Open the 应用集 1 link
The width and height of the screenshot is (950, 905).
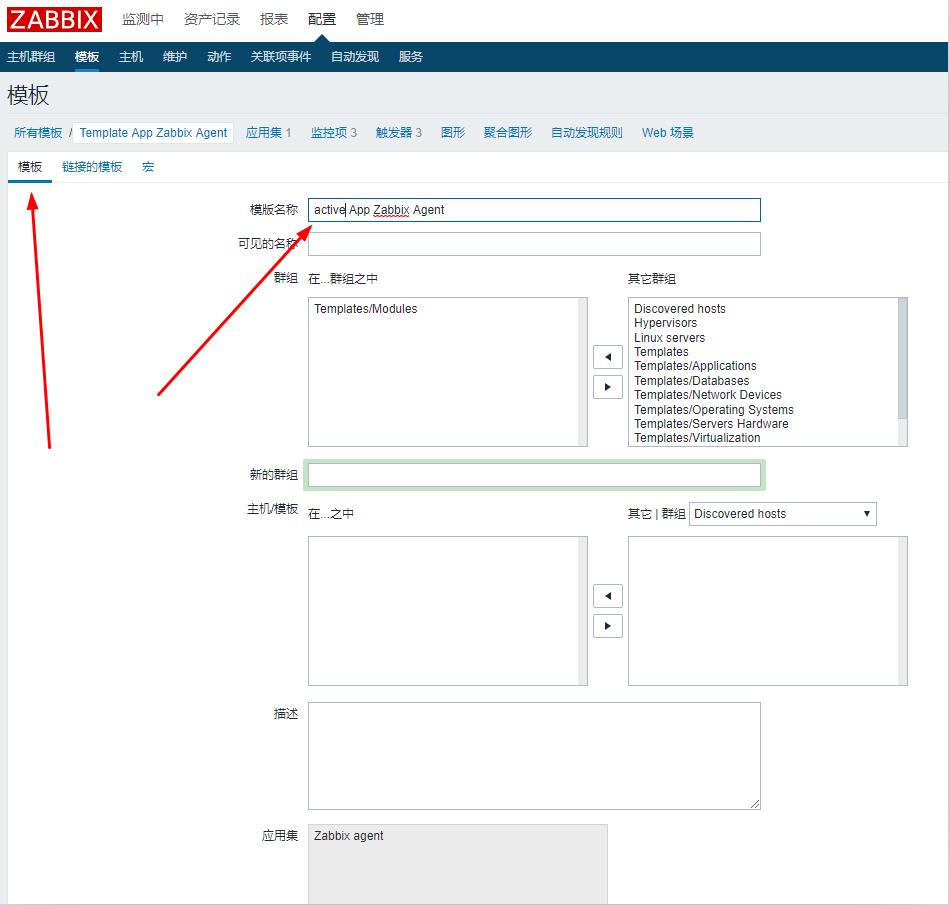coord(268,133)
